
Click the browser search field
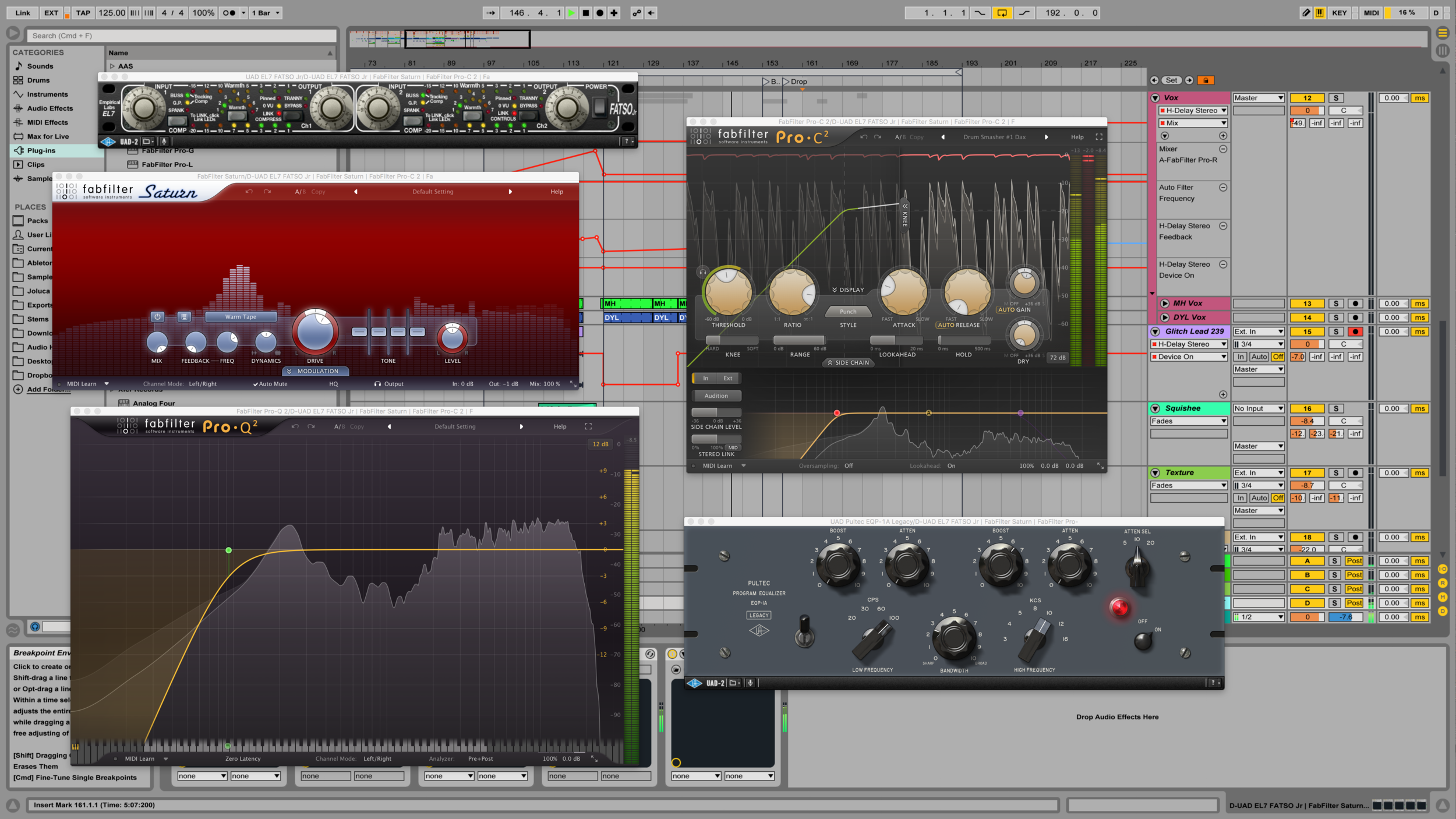[182, 36]
